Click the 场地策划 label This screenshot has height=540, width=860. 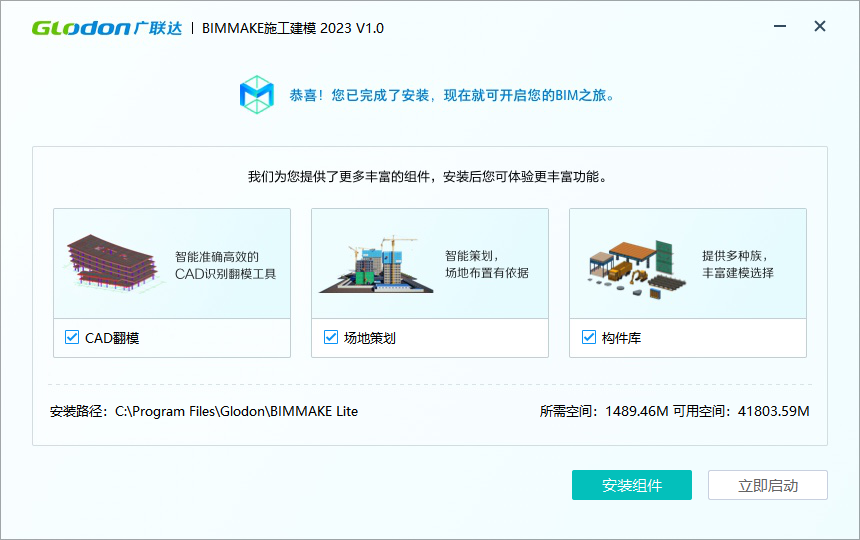pyautogui.click(x=370, y=338)
